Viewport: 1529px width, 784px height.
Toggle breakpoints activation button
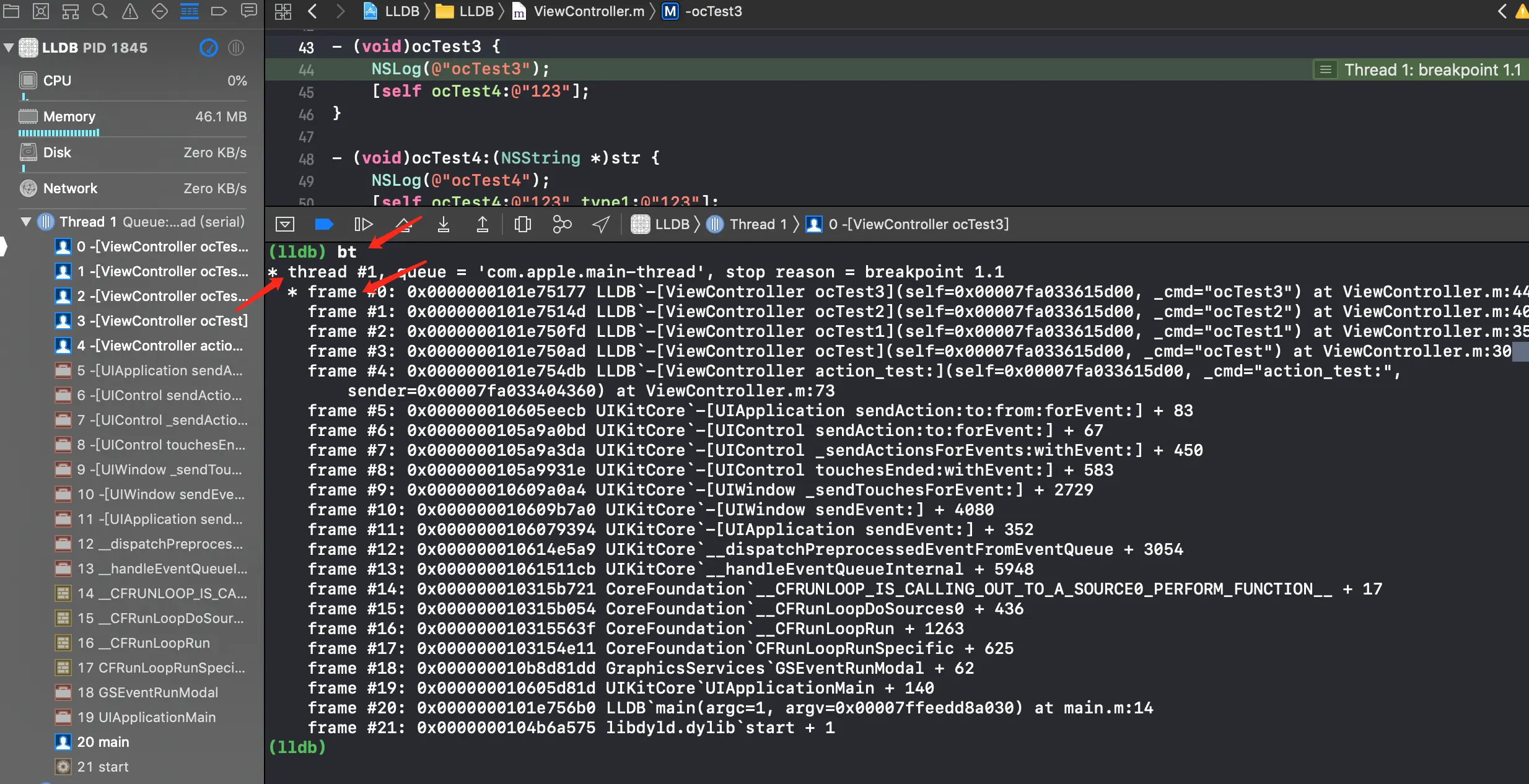pos(324,224)
